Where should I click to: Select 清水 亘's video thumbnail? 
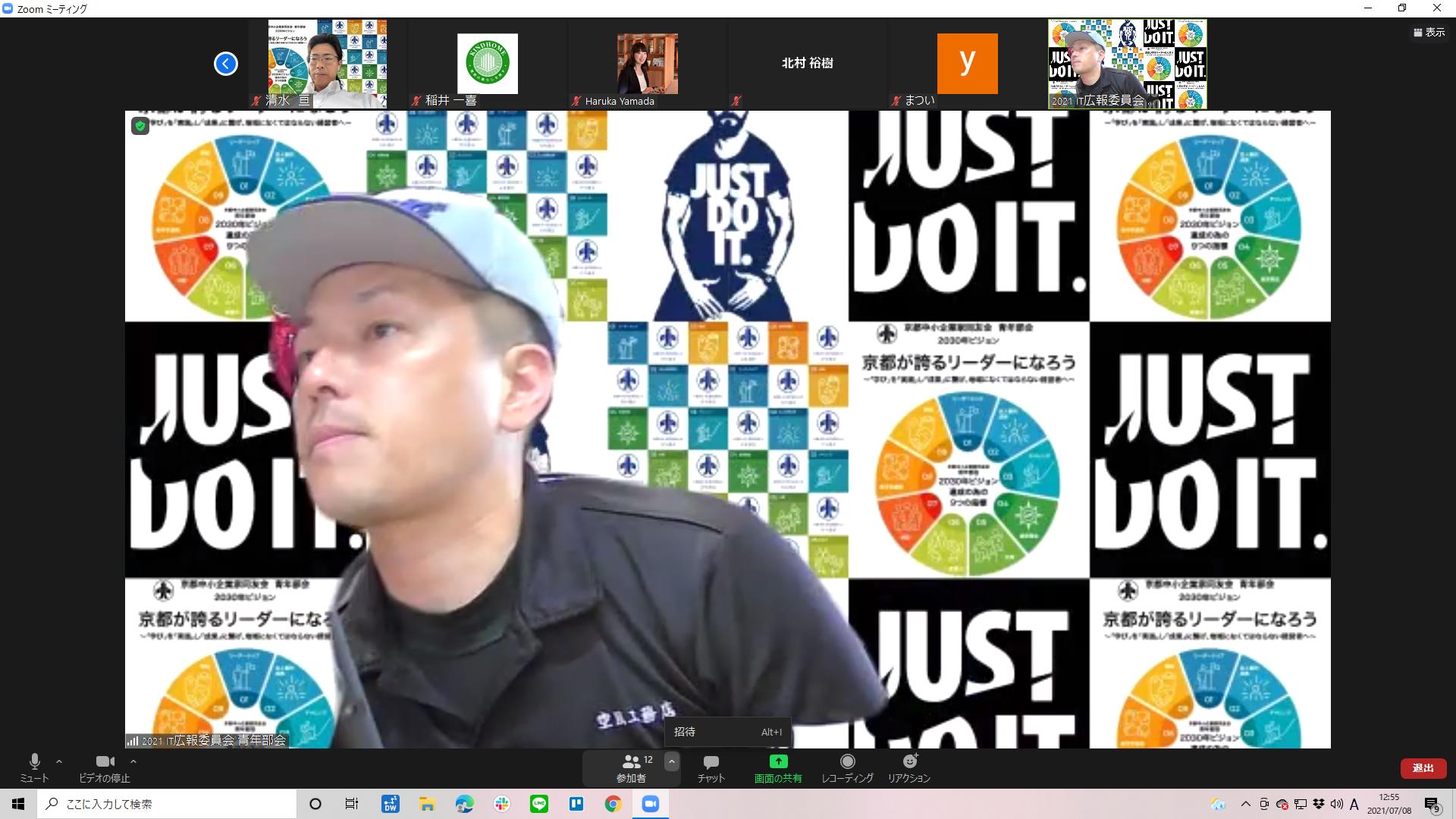(328, 64)
